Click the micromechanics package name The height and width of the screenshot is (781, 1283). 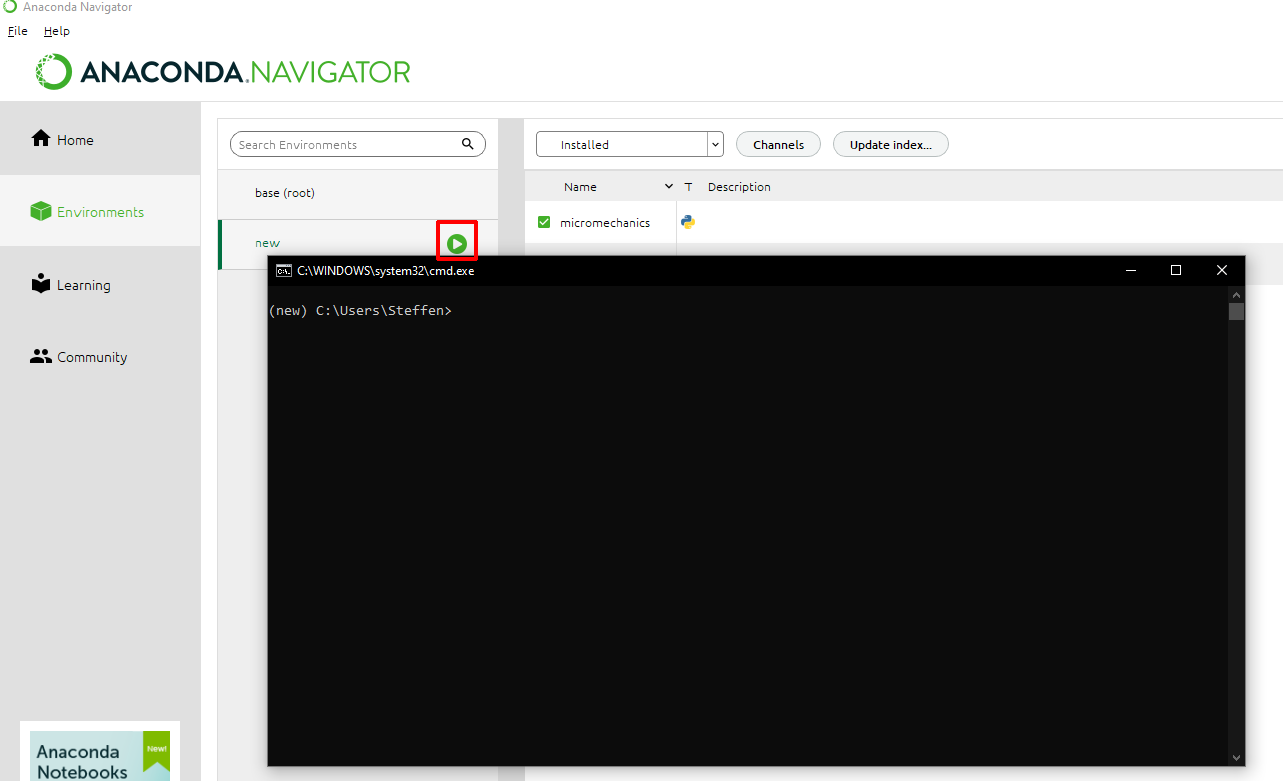(605, 223)
